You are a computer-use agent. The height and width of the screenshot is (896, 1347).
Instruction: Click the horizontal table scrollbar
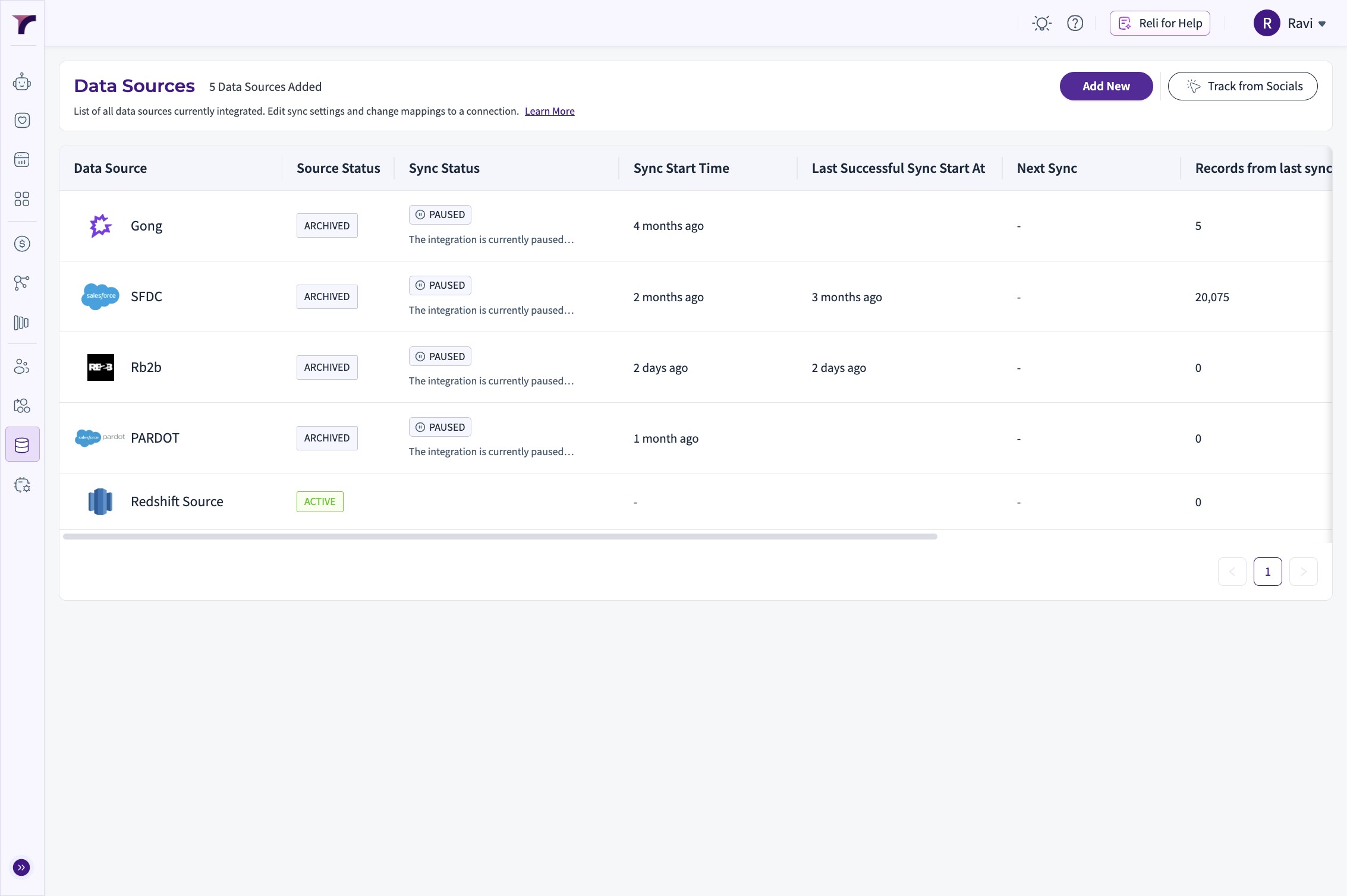coord(499,537)
